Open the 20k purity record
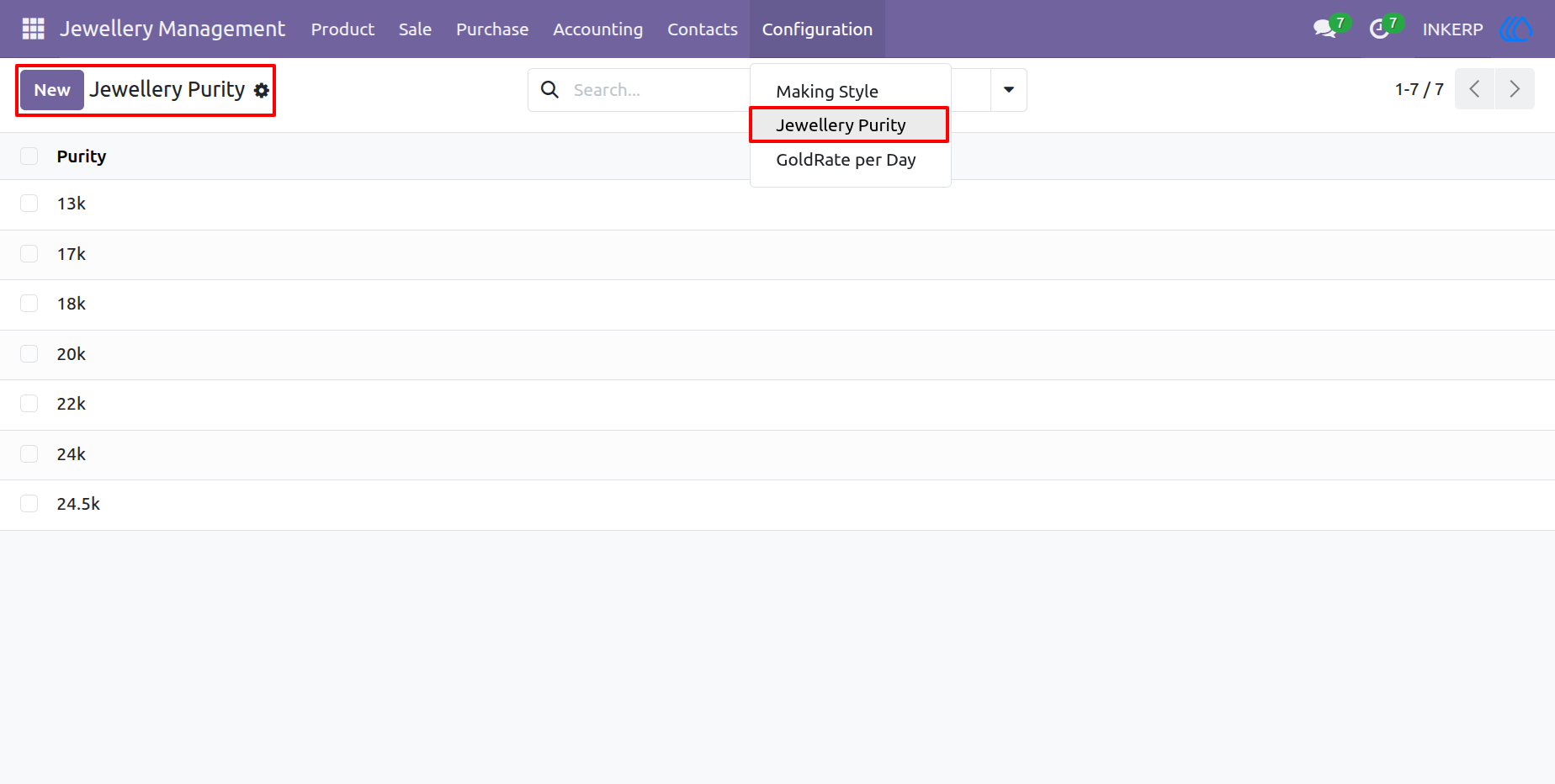The image size is (1555, 784). [x=72, y=354]
